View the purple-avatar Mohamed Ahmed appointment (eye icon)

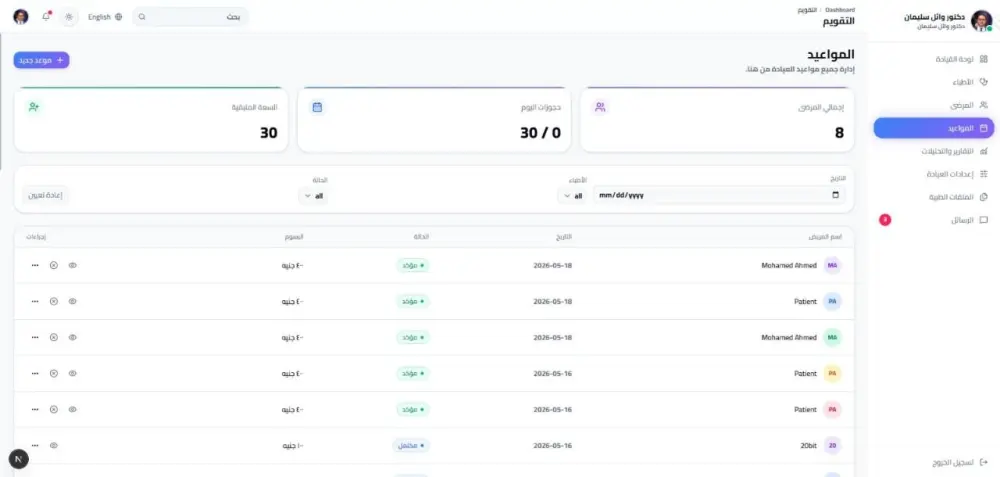pyautogui.click(x=72, y=265)
